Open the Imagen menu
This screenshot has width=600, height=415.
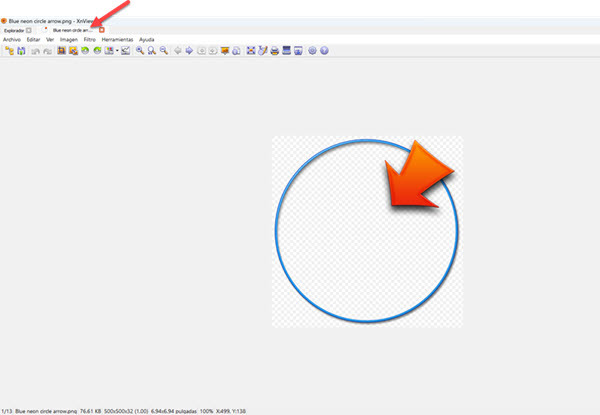pyautogui.click(x=69, y=39)
